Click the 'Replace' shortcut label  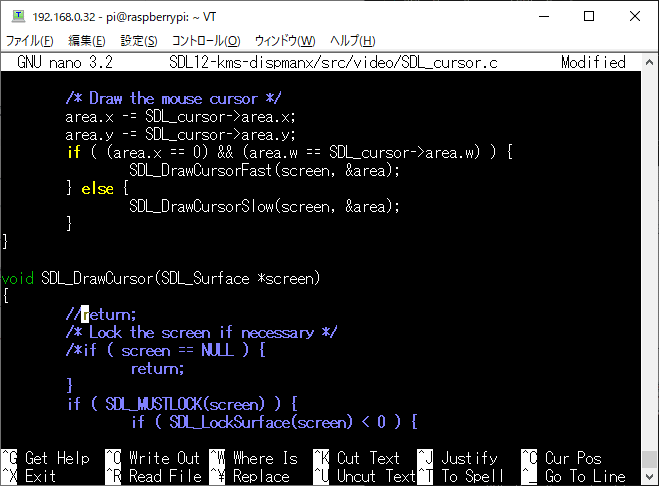point(261,476)
